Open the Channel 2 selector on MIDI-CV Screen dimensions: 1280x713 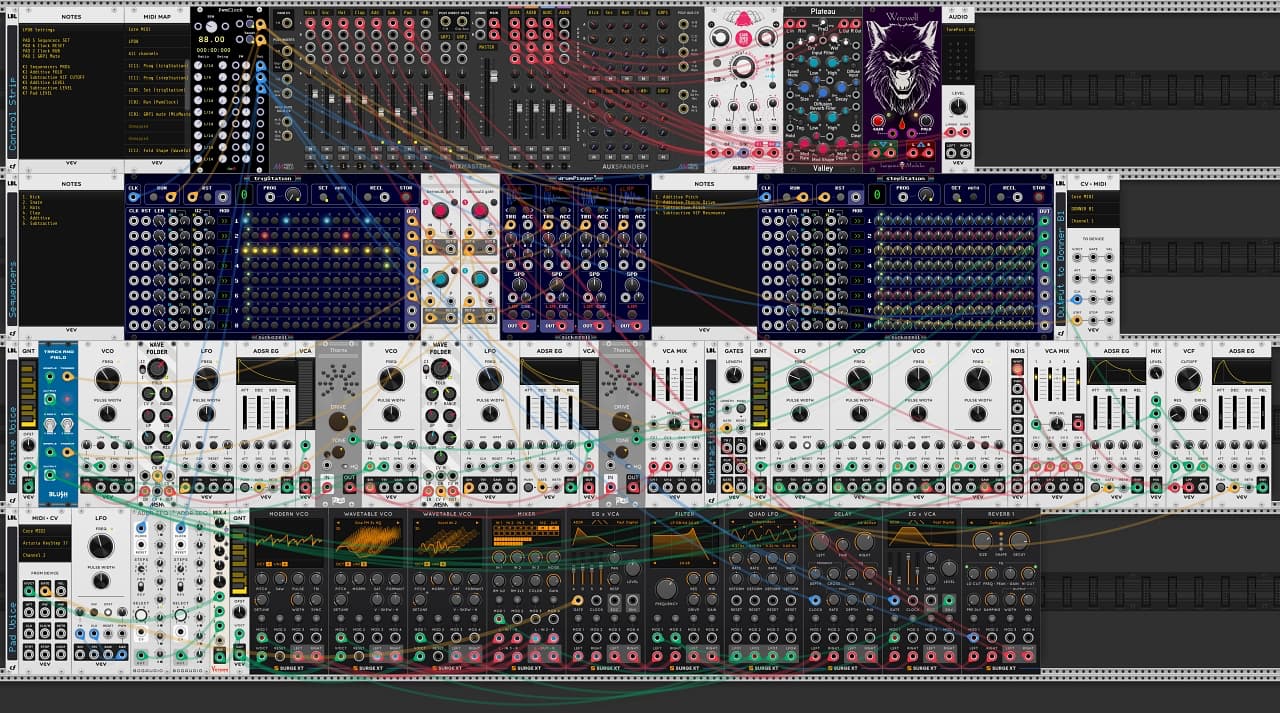tap(45, 554)
